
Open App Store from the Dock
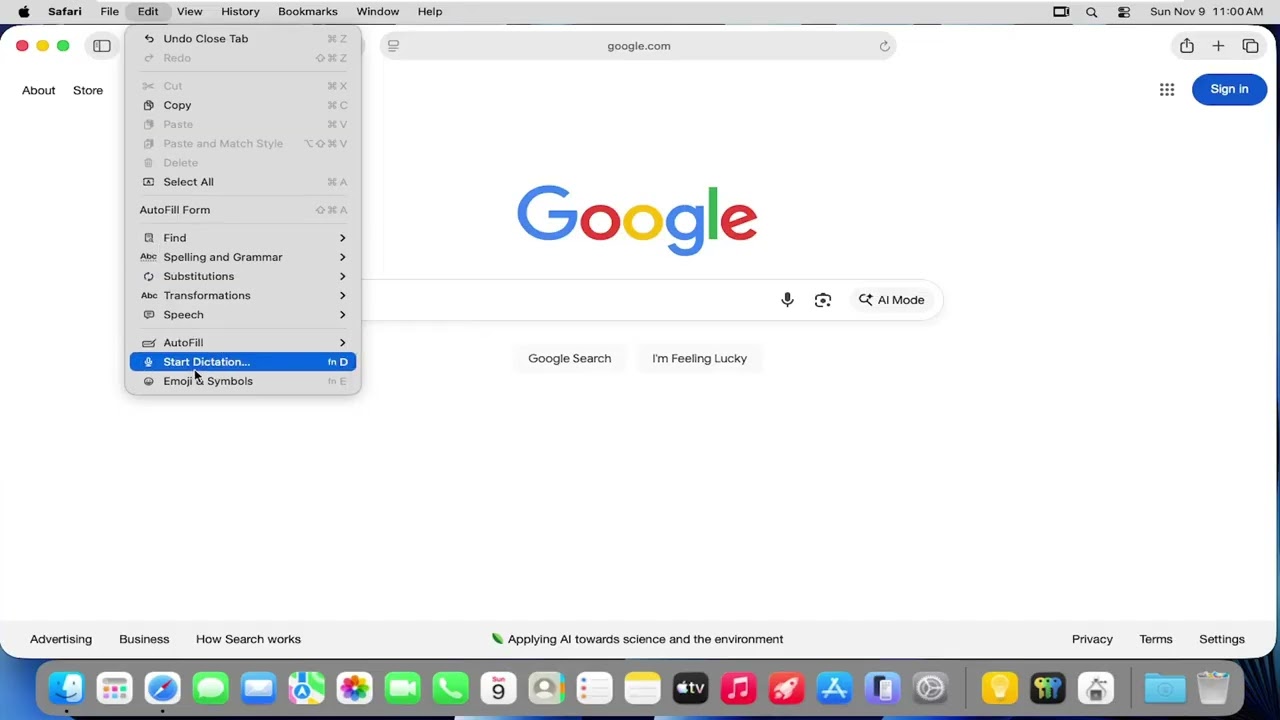coord(835,688)
